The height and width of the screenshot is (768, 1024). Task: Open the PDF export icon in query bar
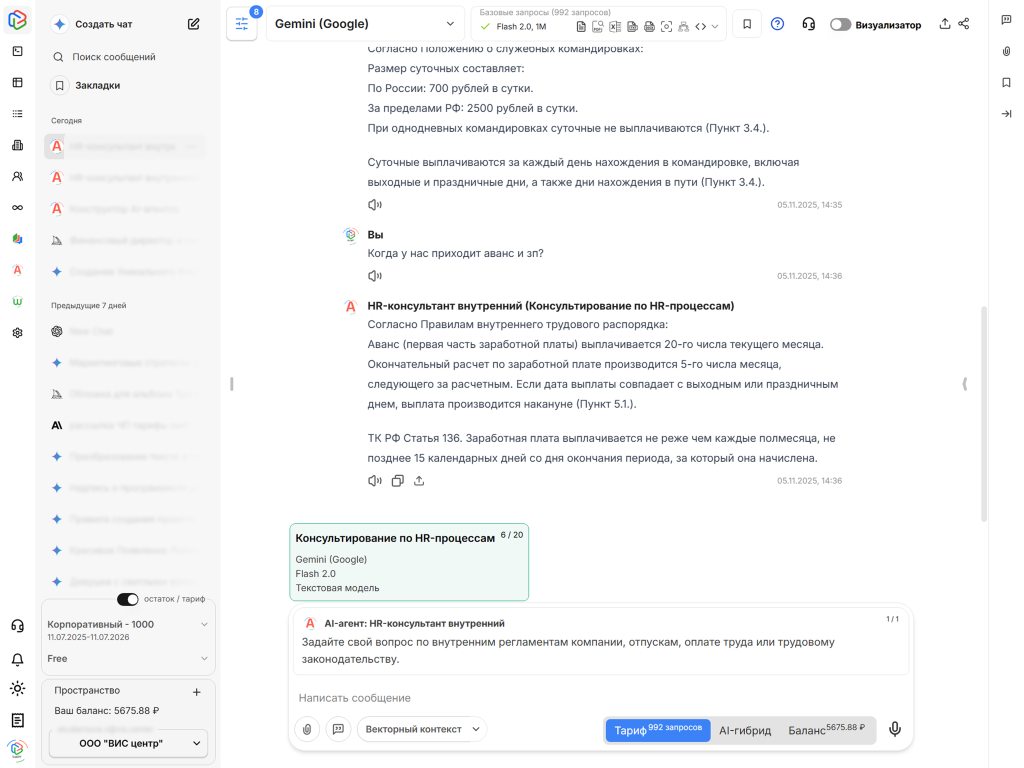(x=597, y=25)
